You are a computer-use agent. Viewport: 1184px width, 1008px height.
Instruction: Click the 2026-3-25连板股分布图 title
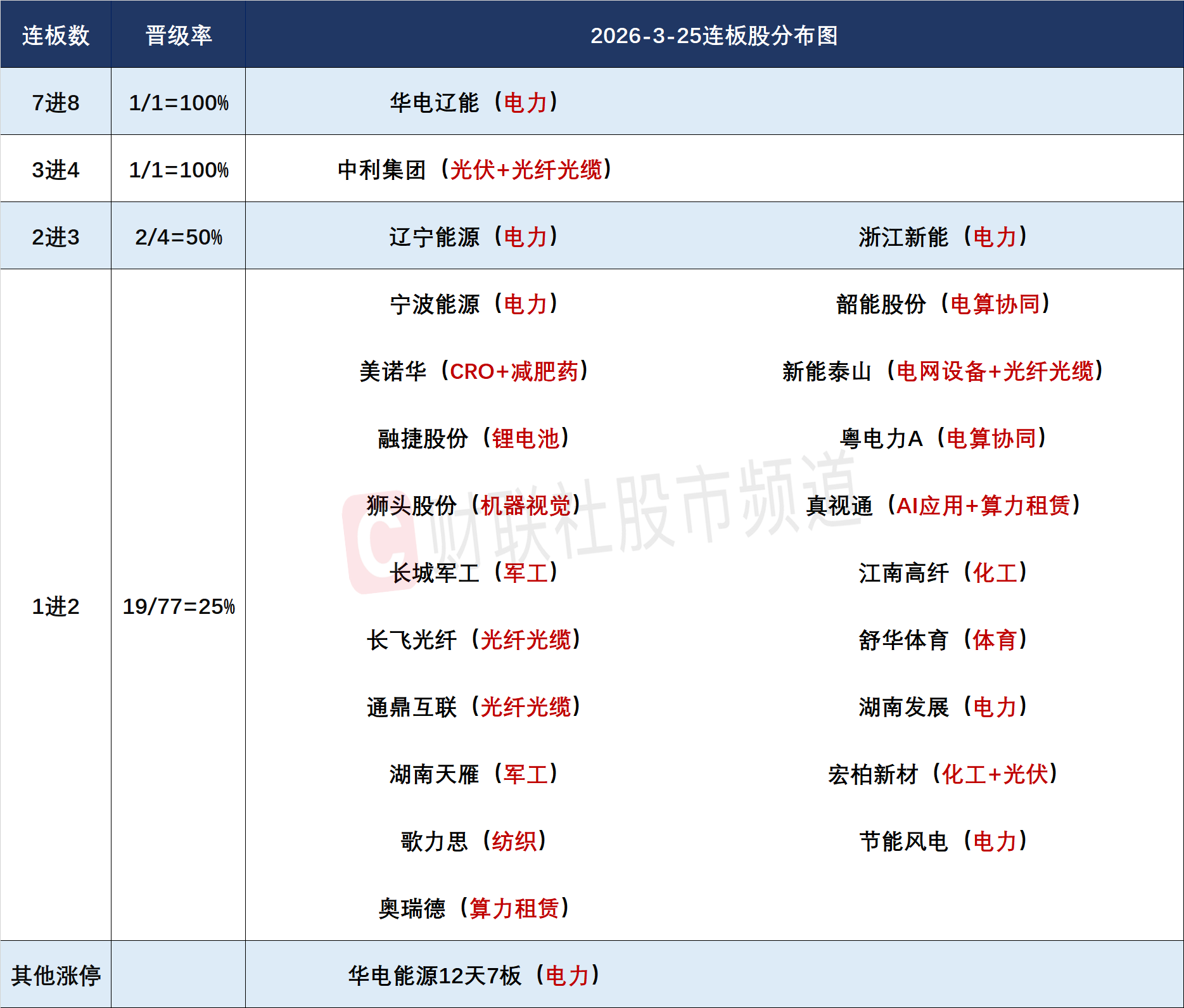coord(714,35)
